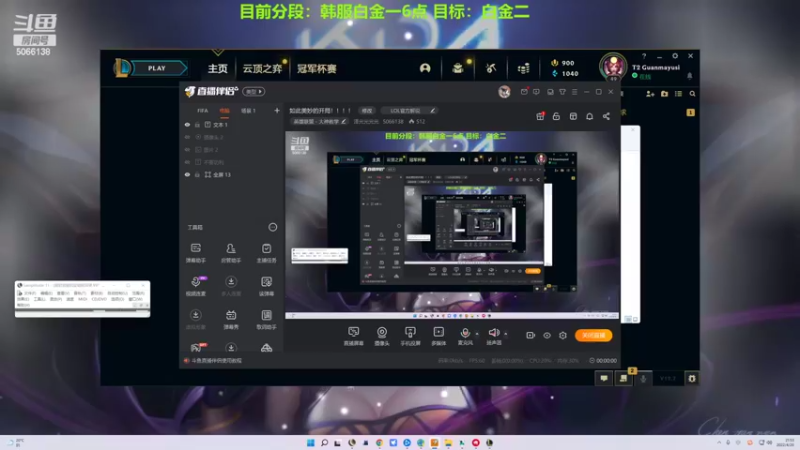Open the 视频连麦 tool
The height and width of the screenshot is (450, 800).
195,286
